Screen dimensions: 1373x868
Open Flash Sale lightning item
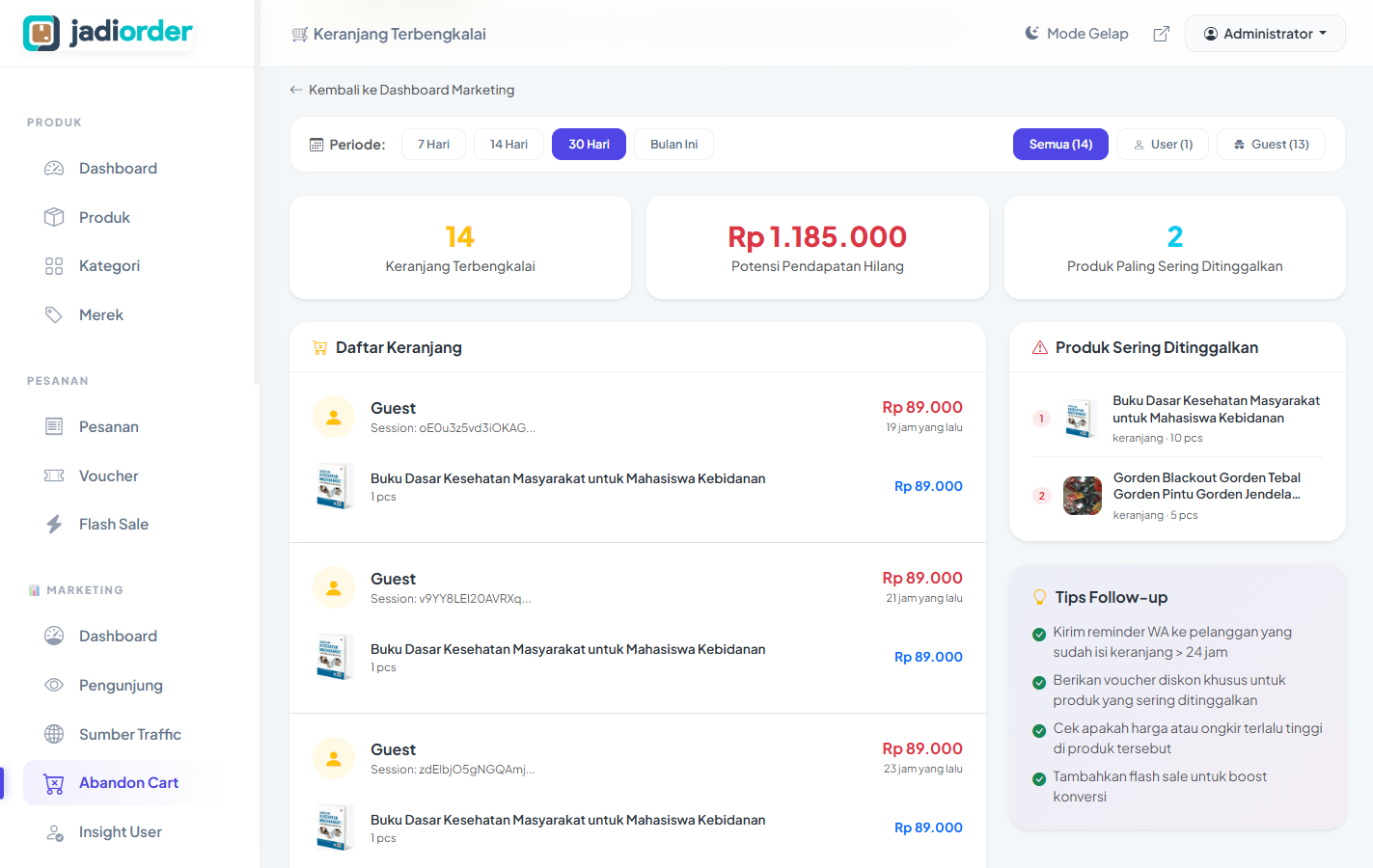point(113,525)
